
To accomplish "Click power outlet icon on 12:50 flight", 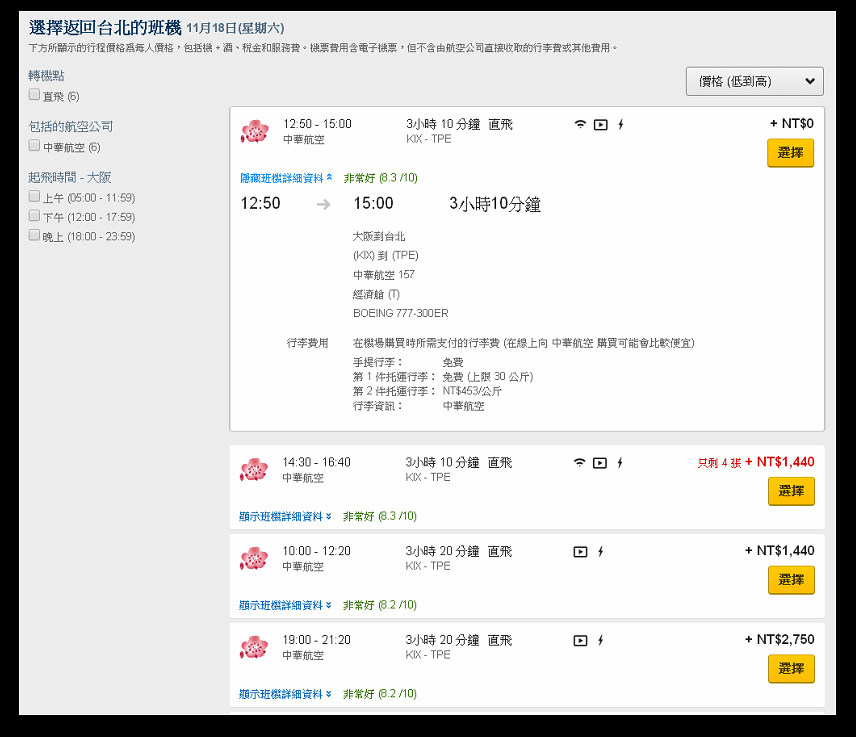I will [x=621, y=124].
